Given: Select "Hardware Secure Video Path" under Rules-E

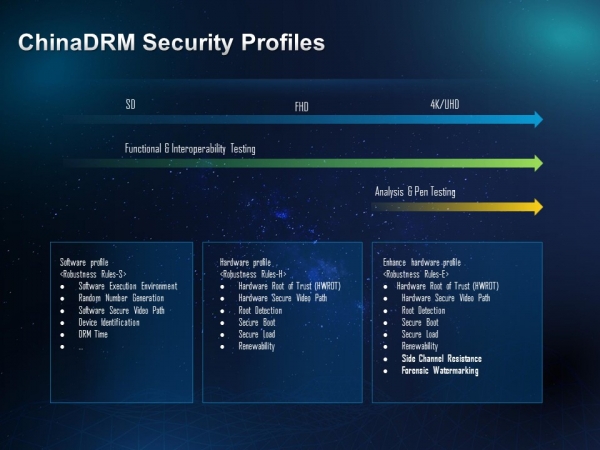Looking at the screenshot, I should (446, 298).
